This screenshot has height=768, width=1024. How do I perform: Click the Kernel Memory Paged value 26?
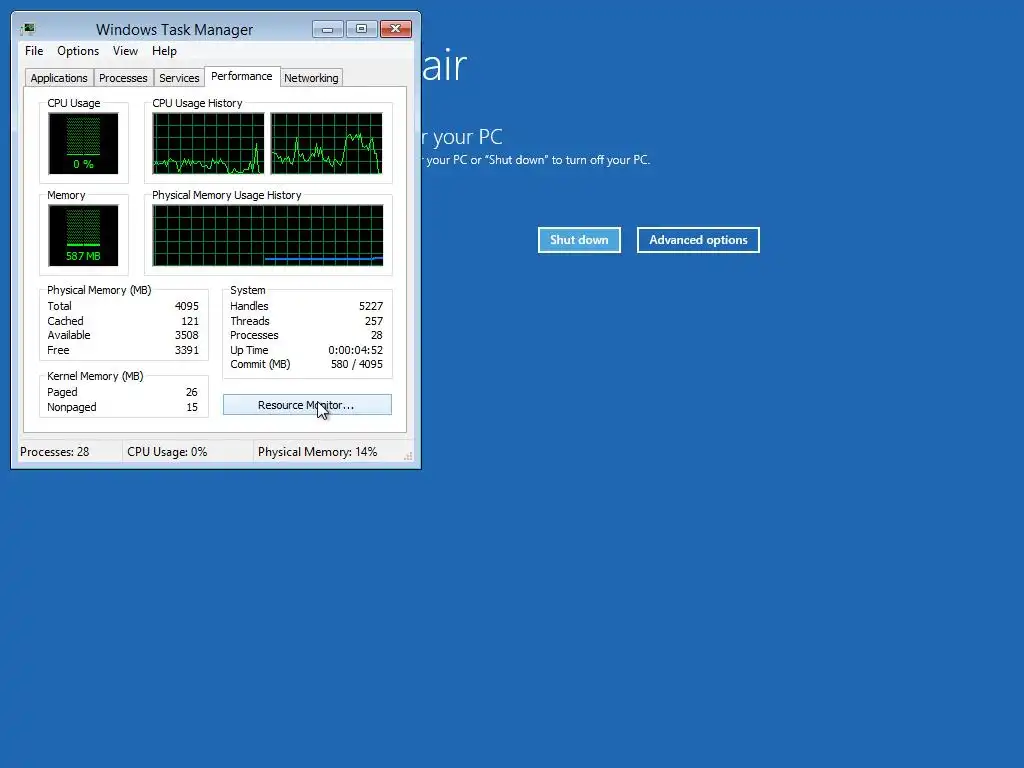click(191, 392)
